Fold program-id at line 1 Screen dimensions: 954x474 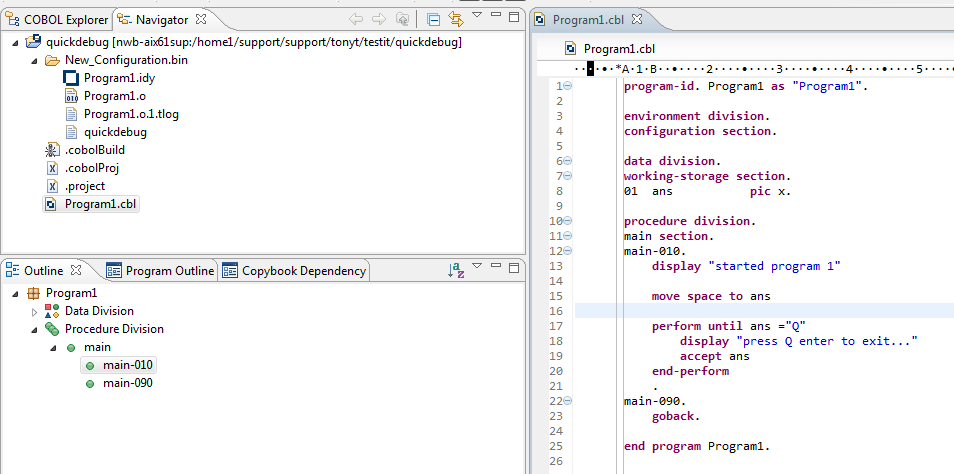(567, 86)
